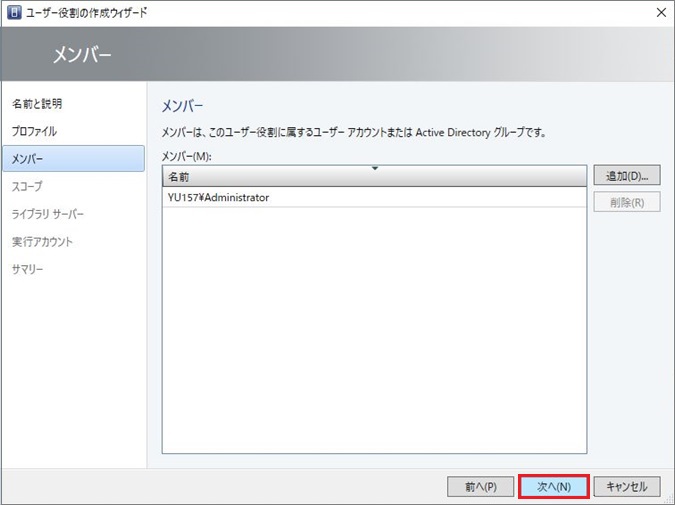This screenshot has height=505, width=675.
Task: Open the ライブラリ サーバー step
Action: pos(48,214)
